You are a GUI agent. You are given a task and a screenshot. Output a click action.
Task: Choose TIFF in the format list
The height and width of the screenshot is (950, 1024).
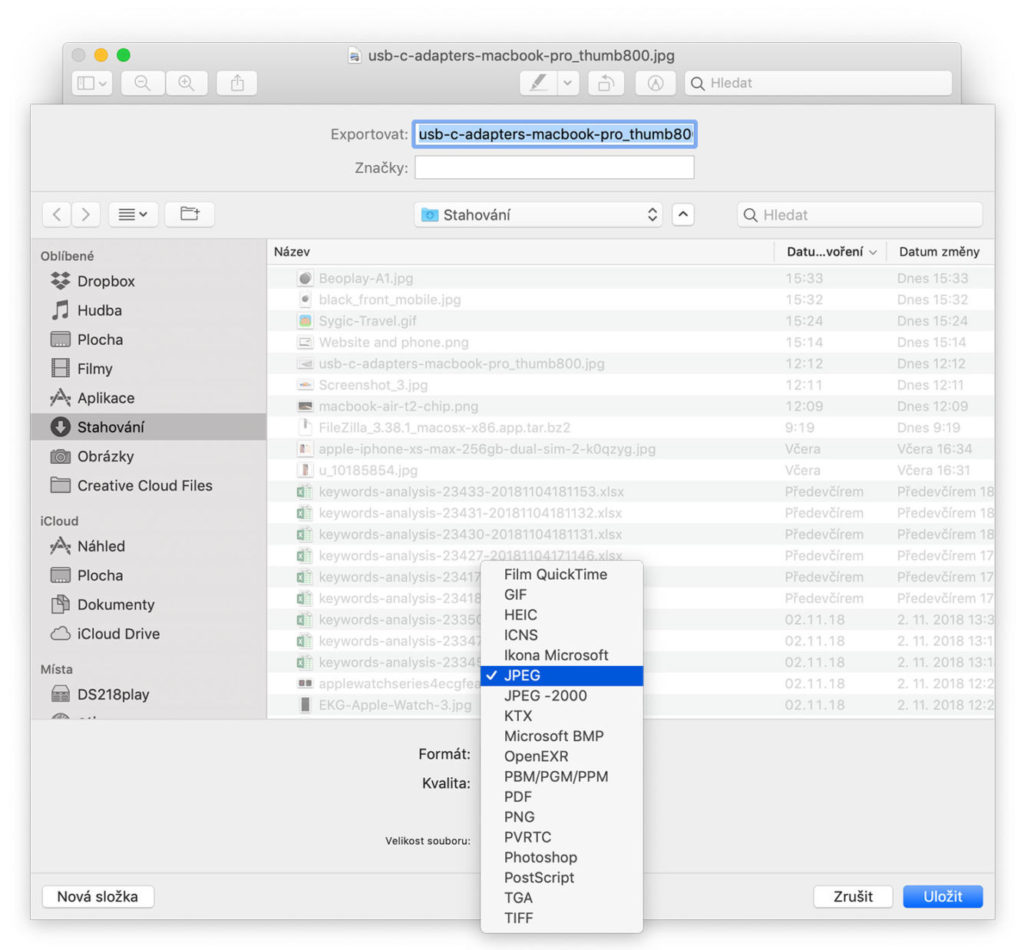point(518,917)
